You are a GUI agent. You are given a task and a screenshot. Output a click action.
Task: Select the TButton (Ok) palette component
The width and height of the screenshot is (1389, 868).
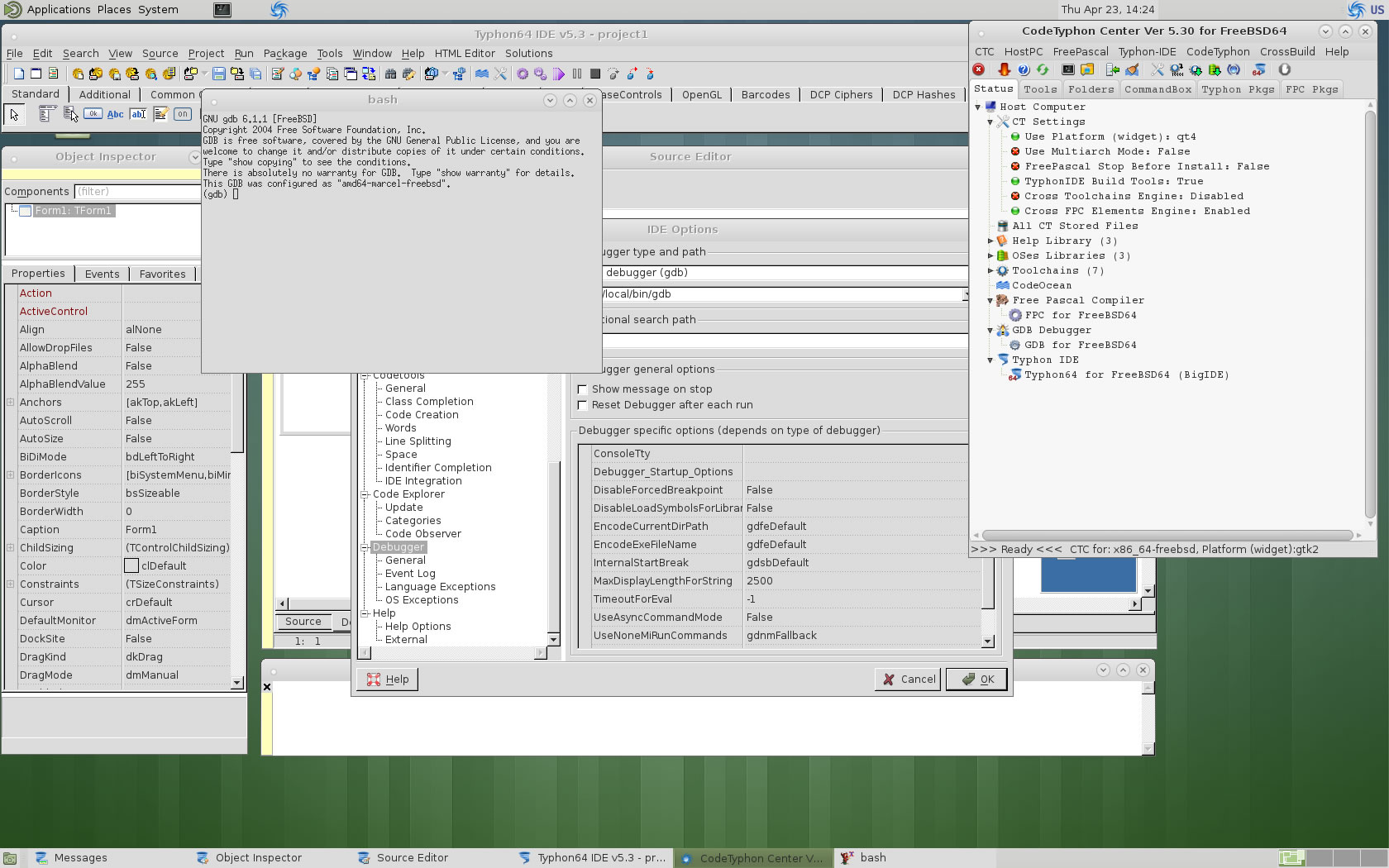pos(93,114)
